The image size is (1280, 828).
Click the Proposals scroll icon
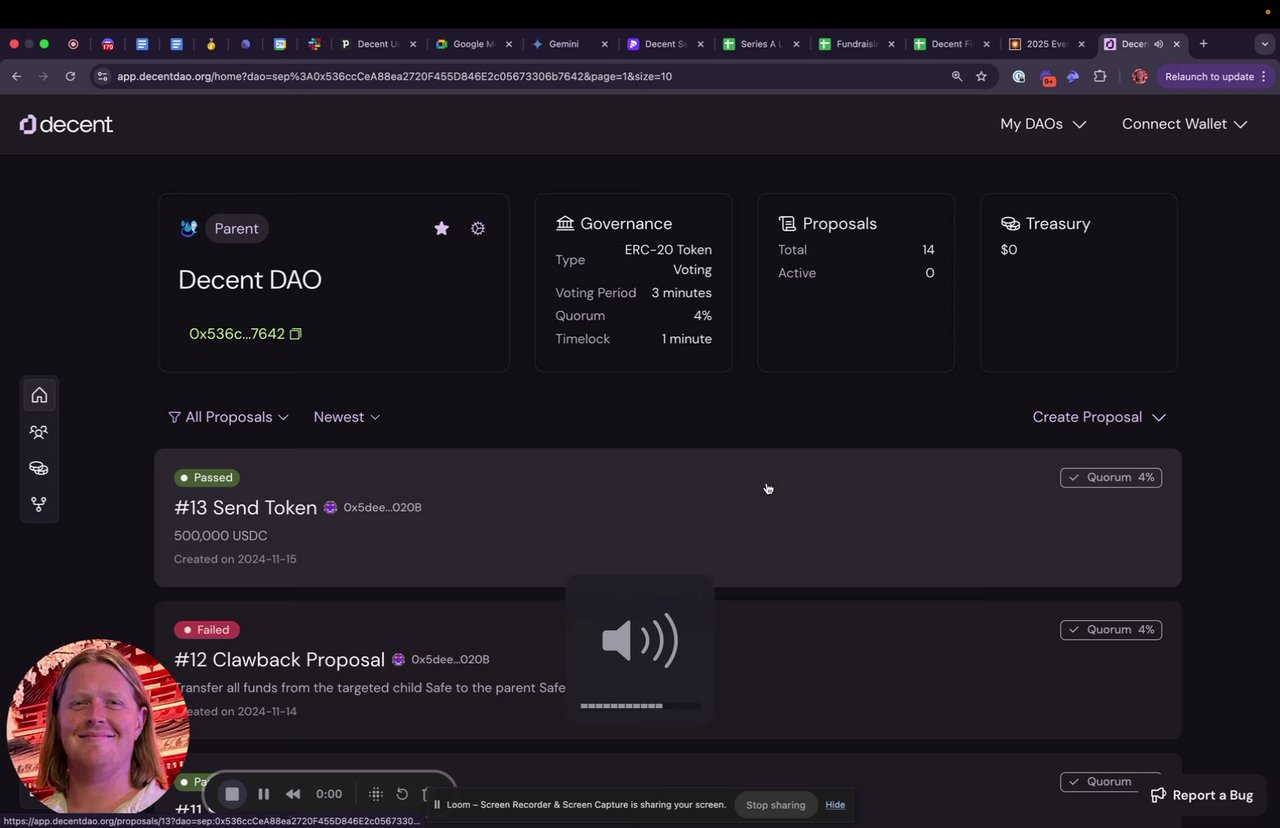coord(787,223)
